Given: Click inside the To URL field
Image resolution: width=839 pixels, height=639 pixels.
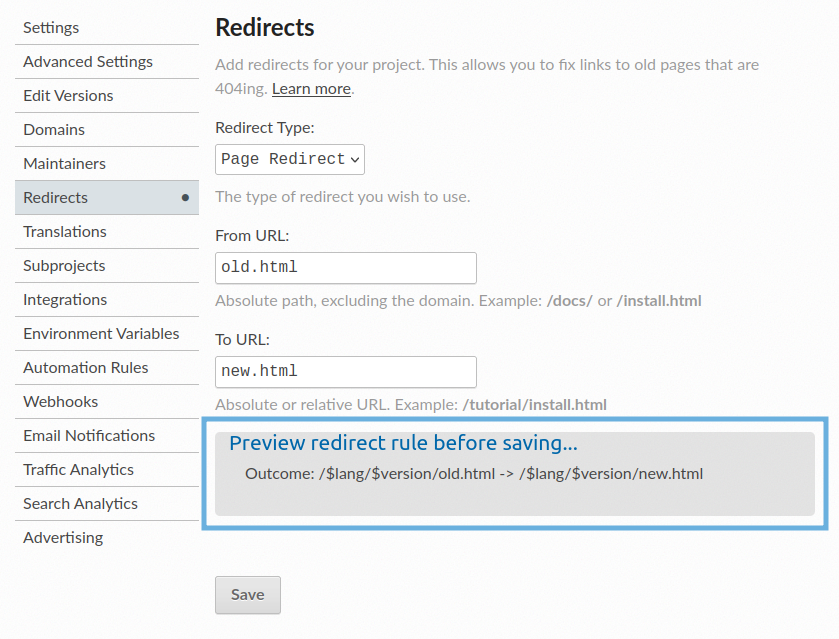Looking at the screenshot, I should coord(345,372).
